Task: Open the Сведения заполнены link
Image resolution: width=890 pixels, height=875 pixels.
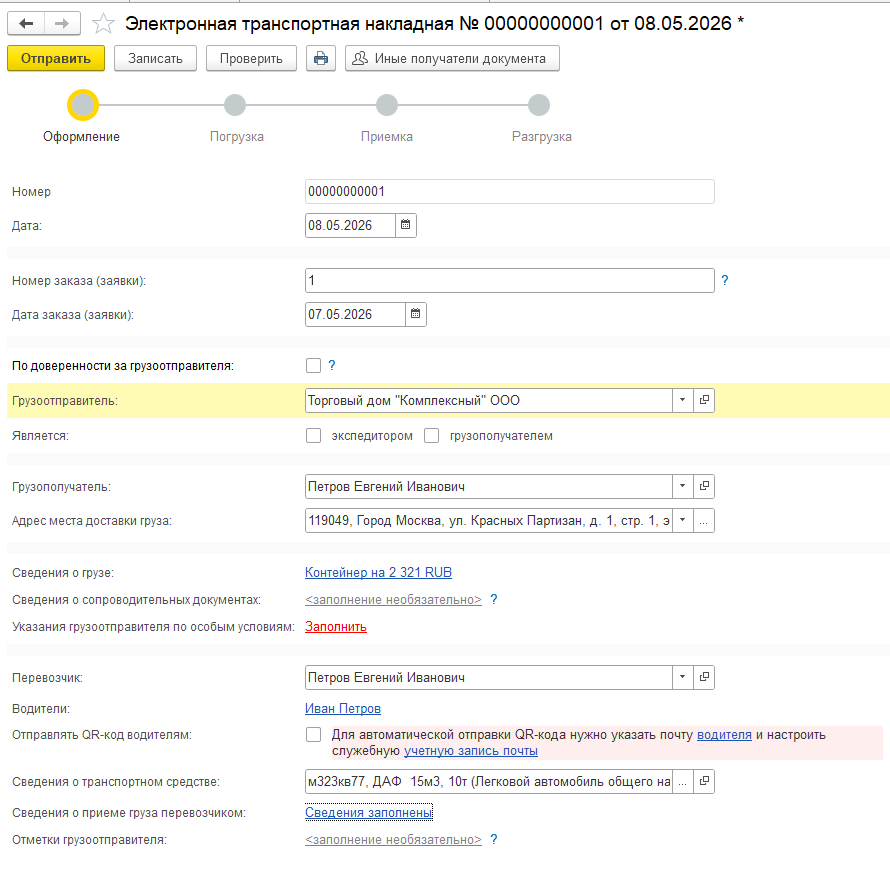Action: coord(369,813)
